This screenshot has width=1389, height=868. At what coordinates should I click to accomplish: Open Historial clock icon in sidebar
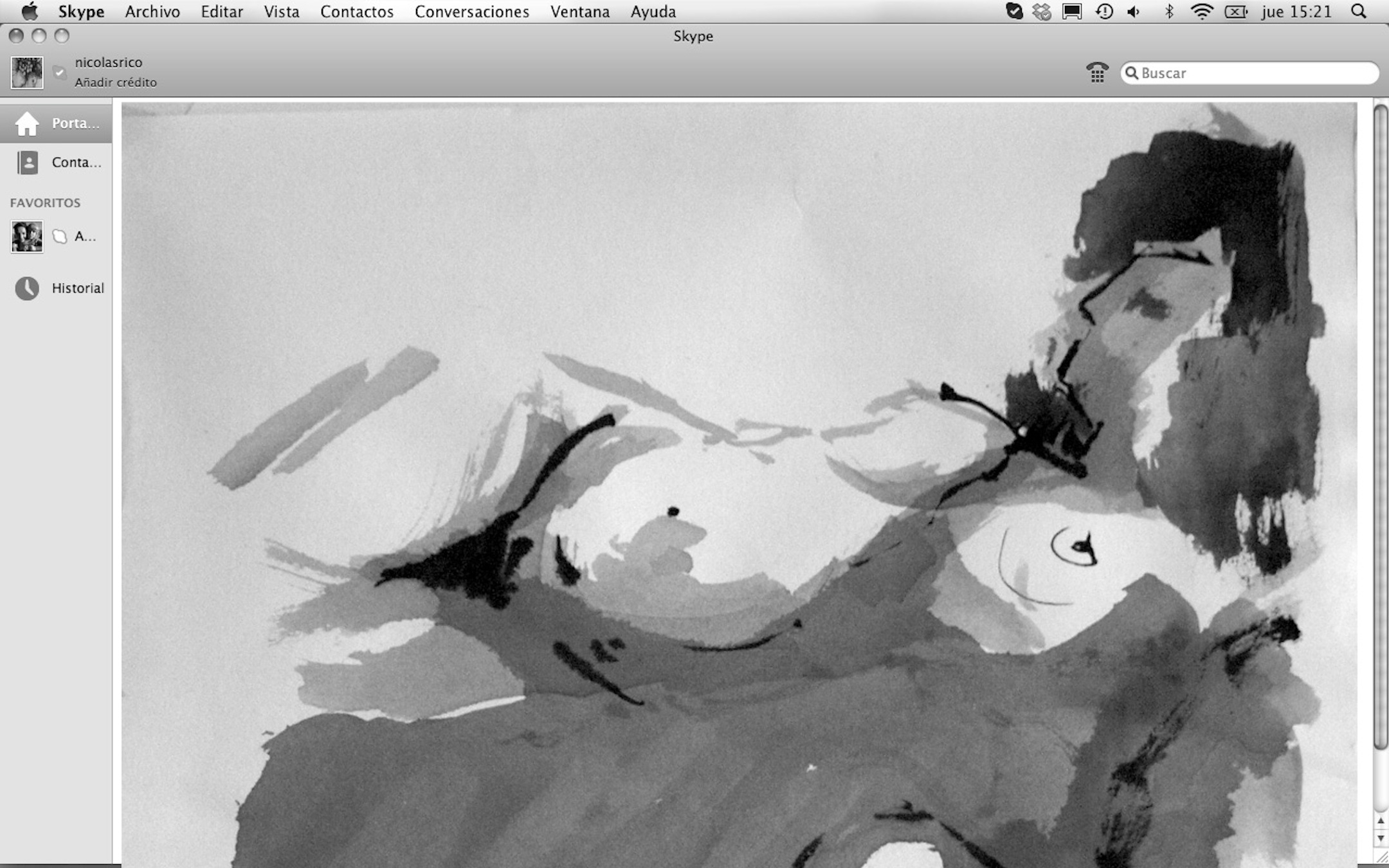27,289
